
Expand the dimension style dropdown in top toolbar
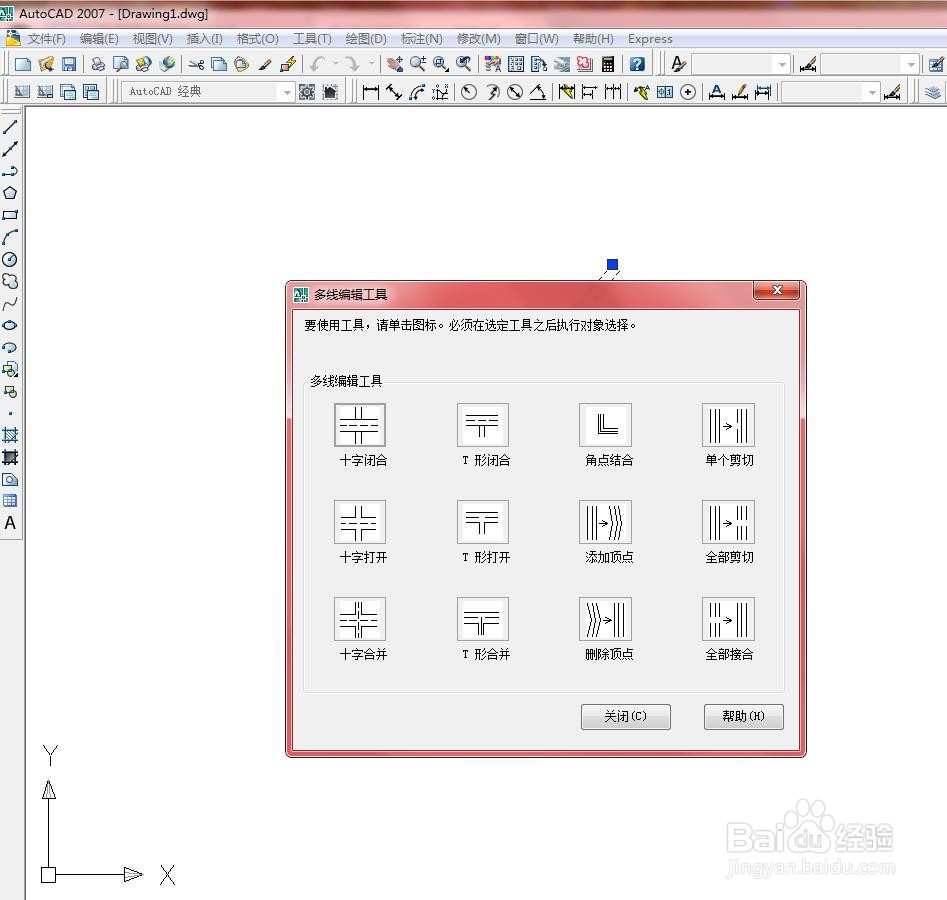911,63
